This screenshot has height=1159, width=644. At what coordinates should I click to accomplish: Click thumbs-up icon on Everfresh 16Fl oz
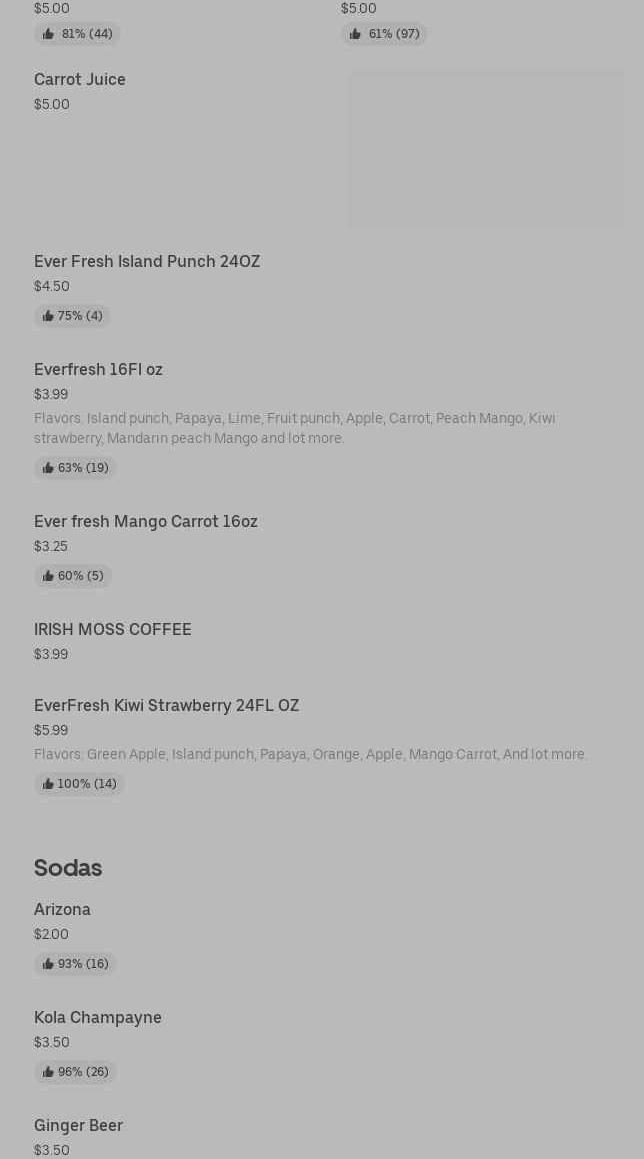[48, 468]
